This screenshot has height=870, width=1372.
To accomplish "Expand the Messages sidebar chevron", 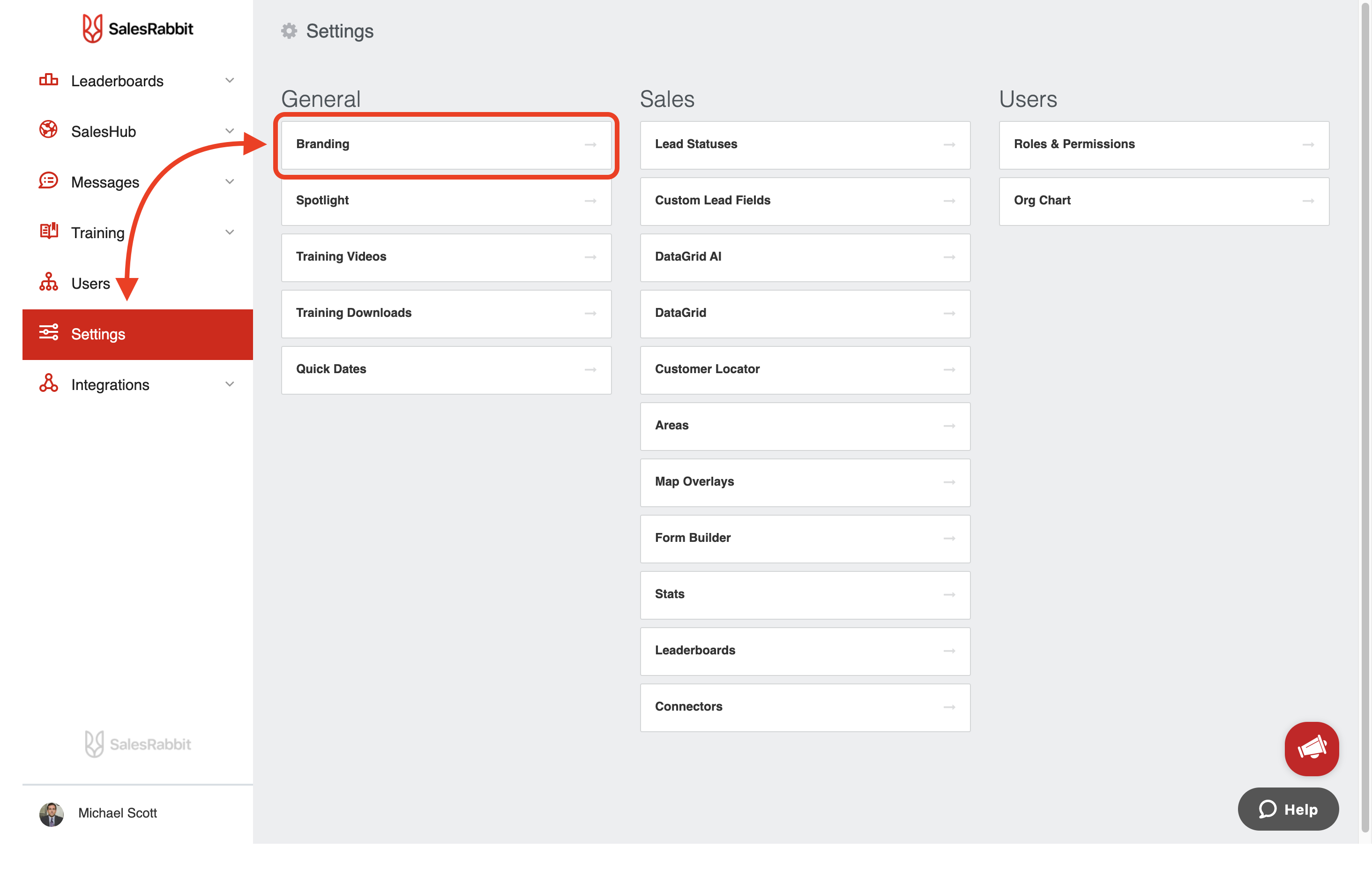I will click(230, 182).
